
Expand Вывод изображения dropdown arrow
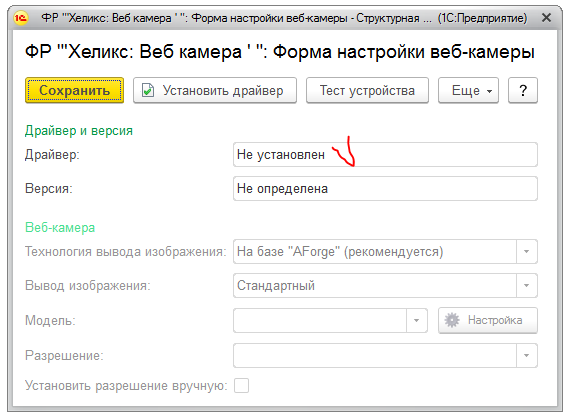(526, 285)
